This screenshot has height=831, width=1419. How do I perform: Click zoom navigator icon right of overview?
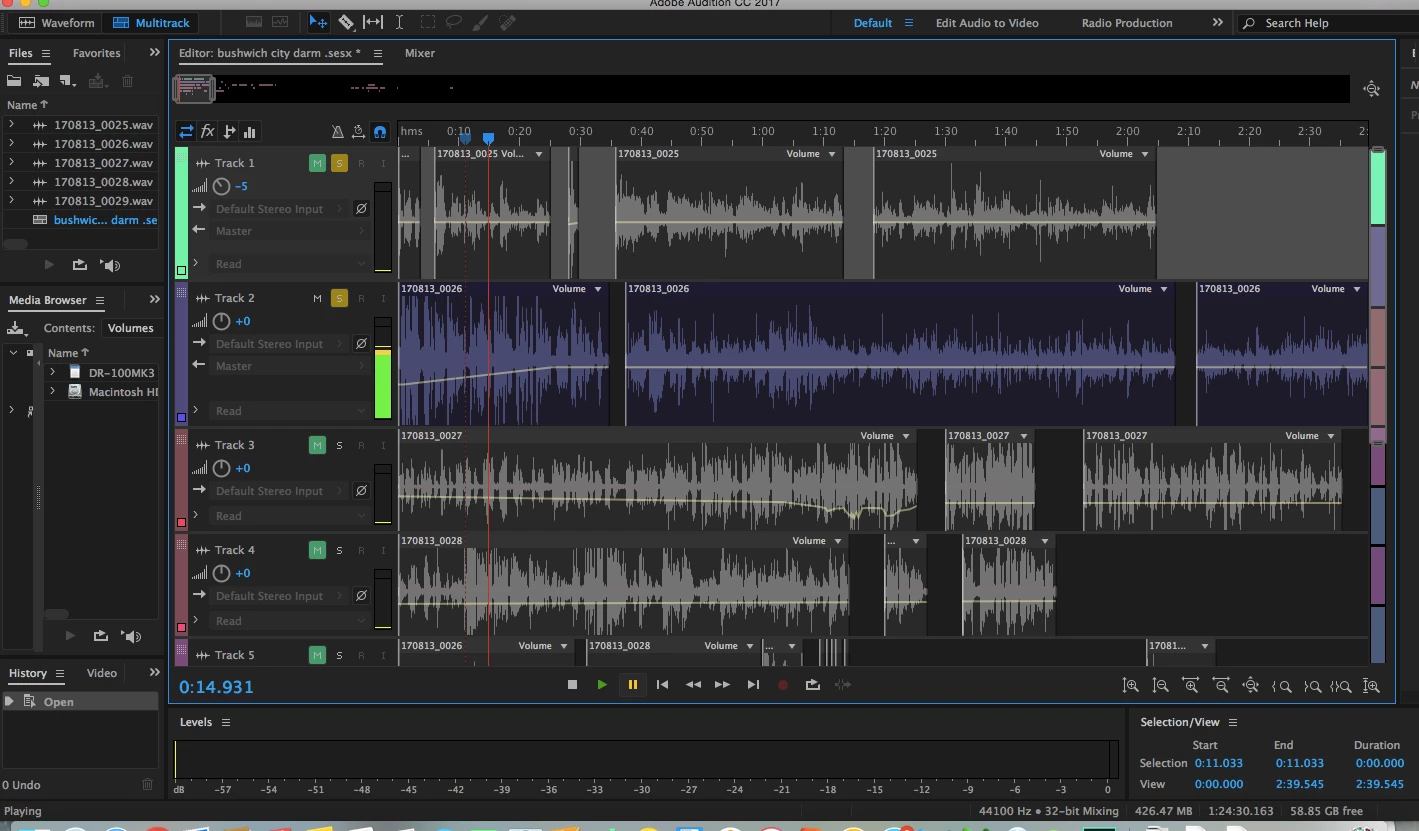[x=1371, y=89]
